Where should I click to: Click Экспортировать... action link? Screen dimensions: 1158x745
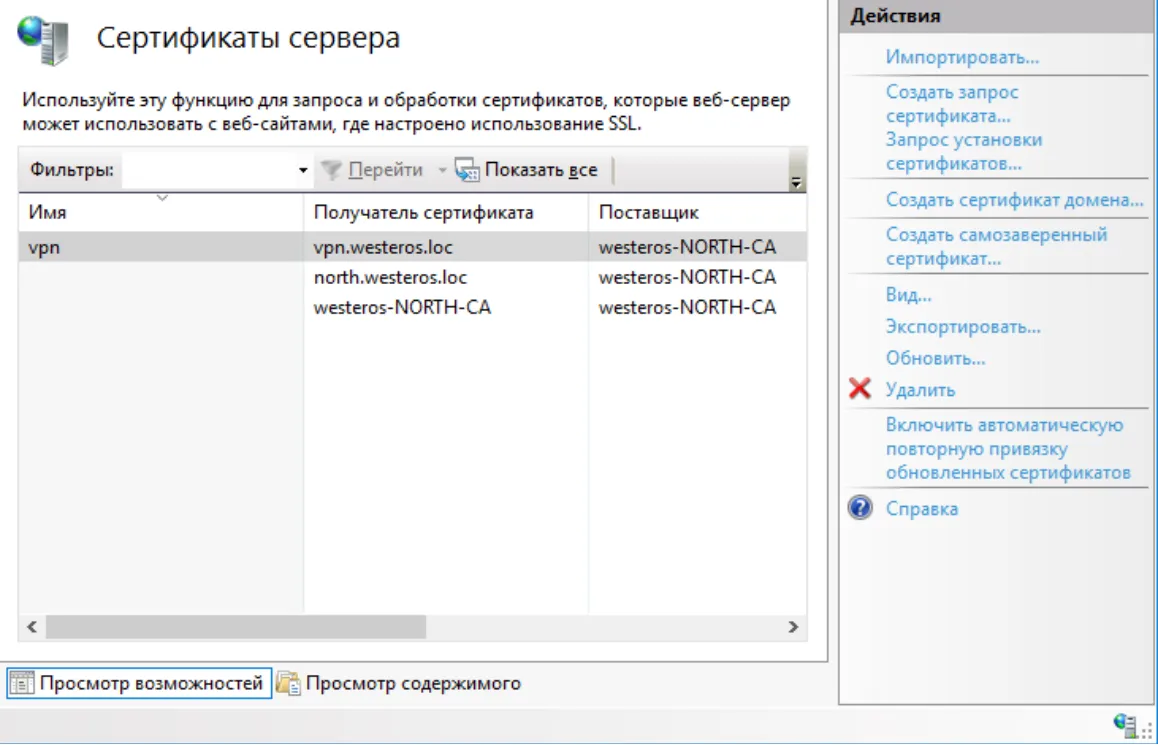pos(963,326)
